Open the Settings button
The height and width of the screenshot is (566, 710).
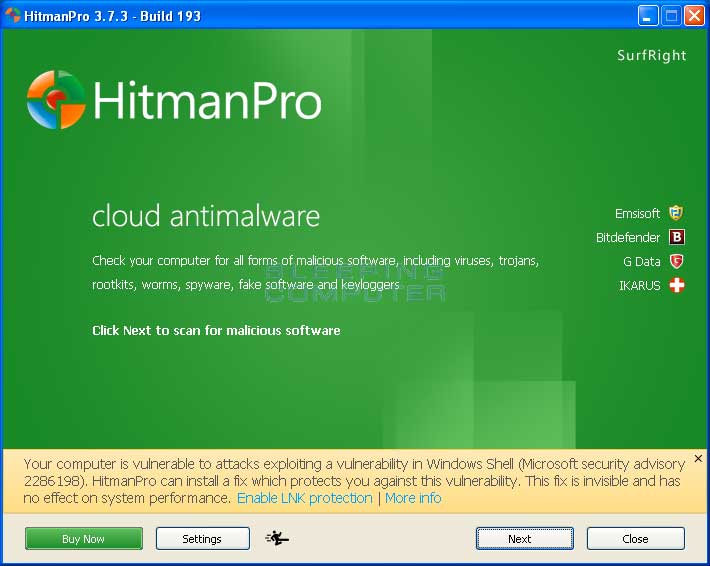202,538
